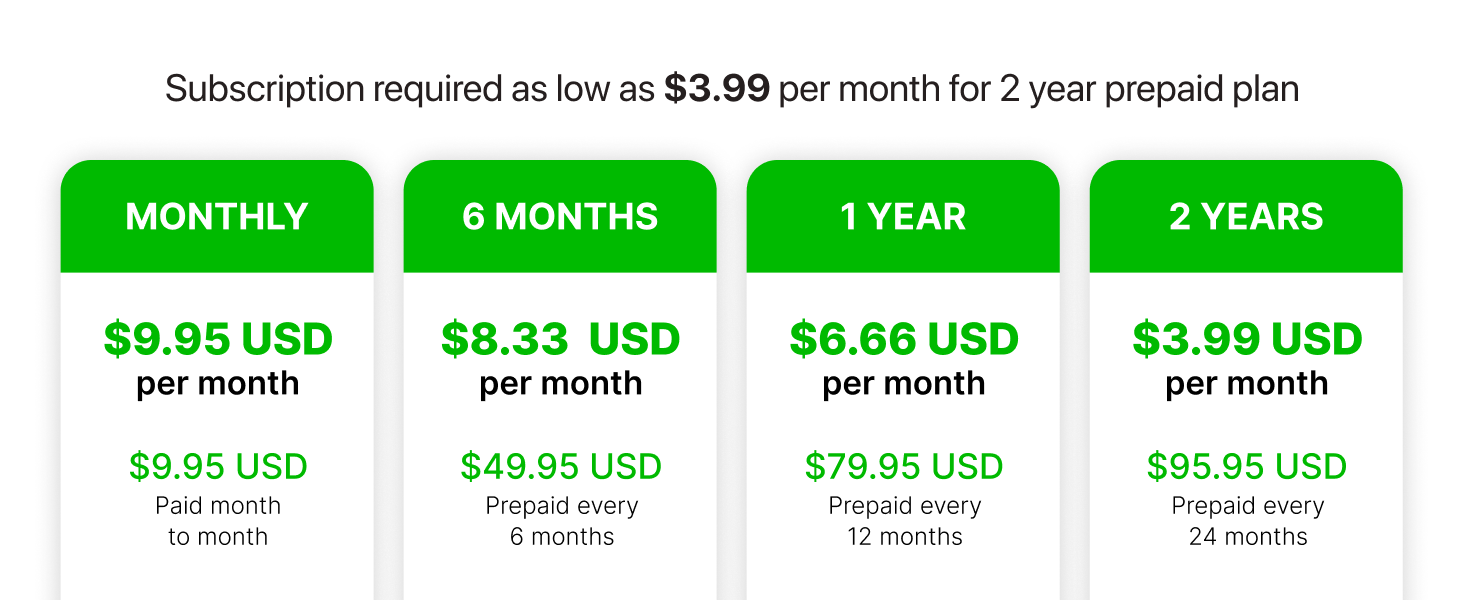
Task: Click the $6.66 USD per month price
Action: (904, 340)
